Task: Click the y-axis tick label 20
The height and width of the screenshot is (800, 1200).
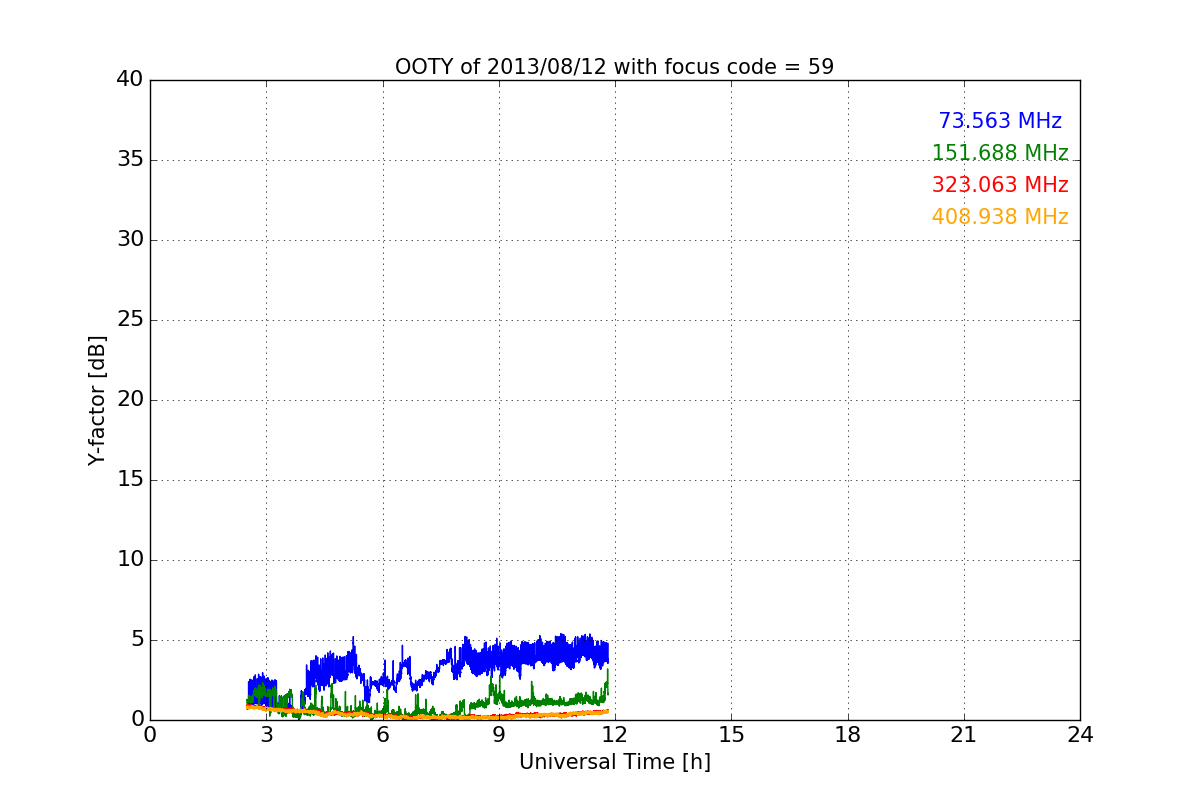Action: (130, 400)
